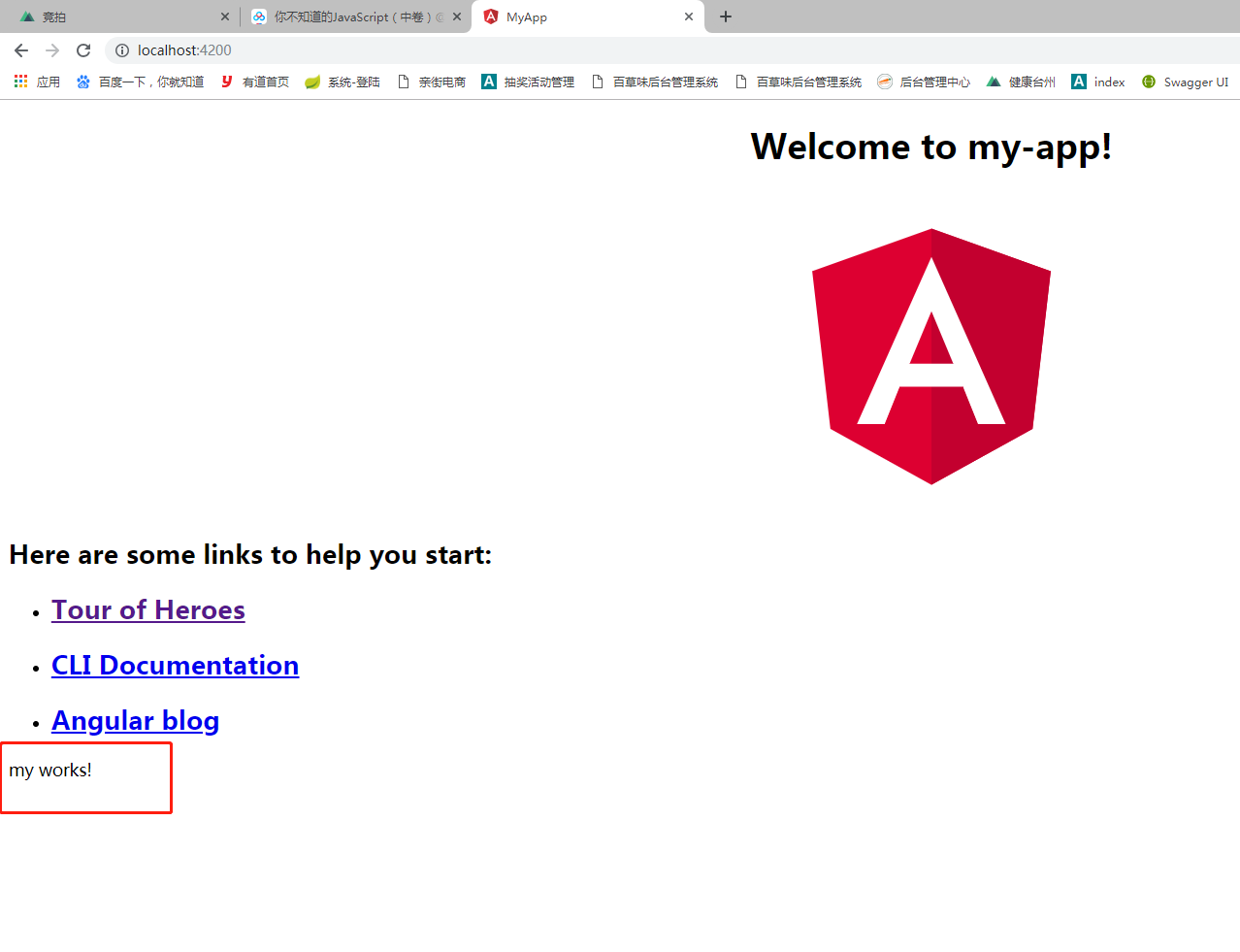Click the 'Welcome to my-app!' heading
Image resolution: width=1240 pixels, height=952 pixels.
coord(931,147)
